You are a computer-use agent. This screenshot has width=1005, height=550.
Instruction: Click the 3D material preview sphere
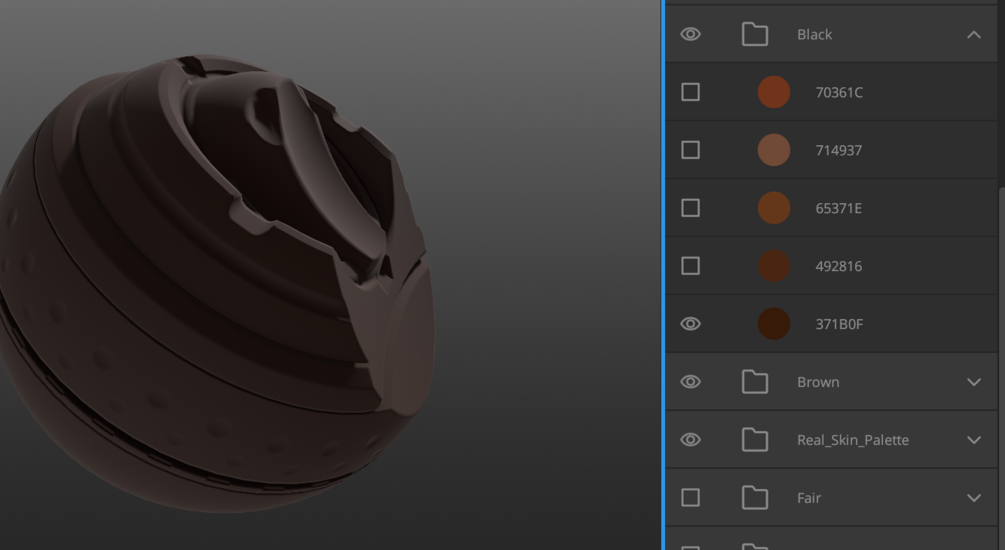[217, 284]
